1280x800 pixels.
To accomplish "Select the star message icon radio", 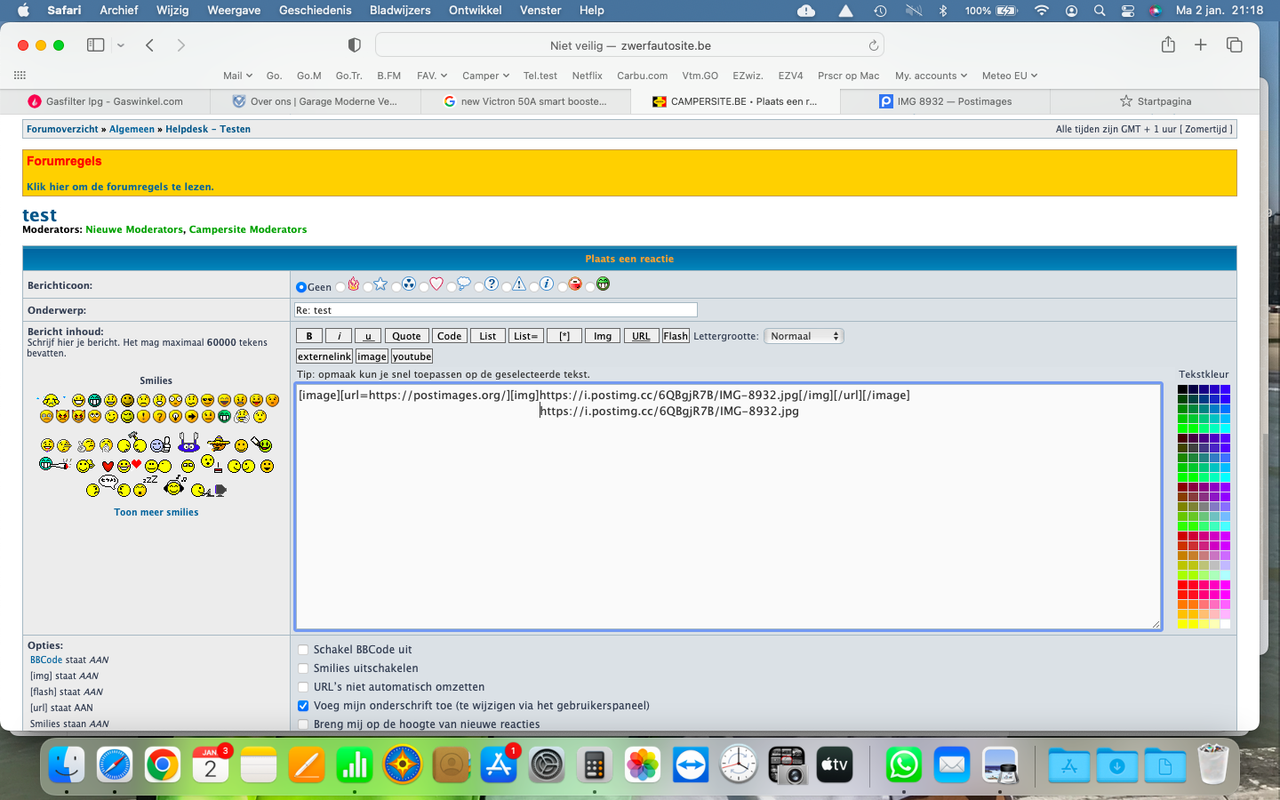I will [x=367, y=287].
